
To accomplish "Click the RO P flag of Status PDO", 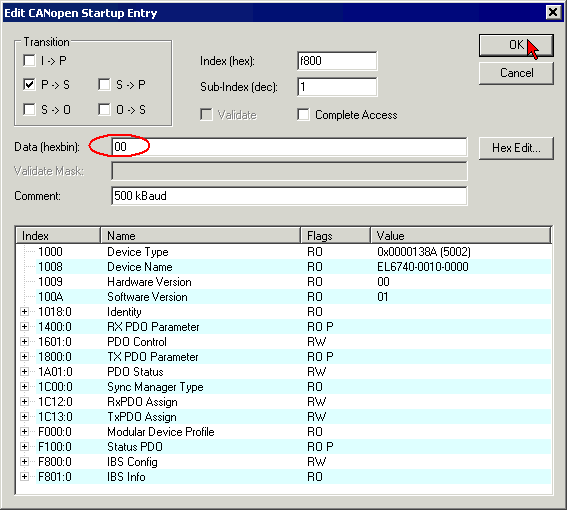I will (320, 447).
